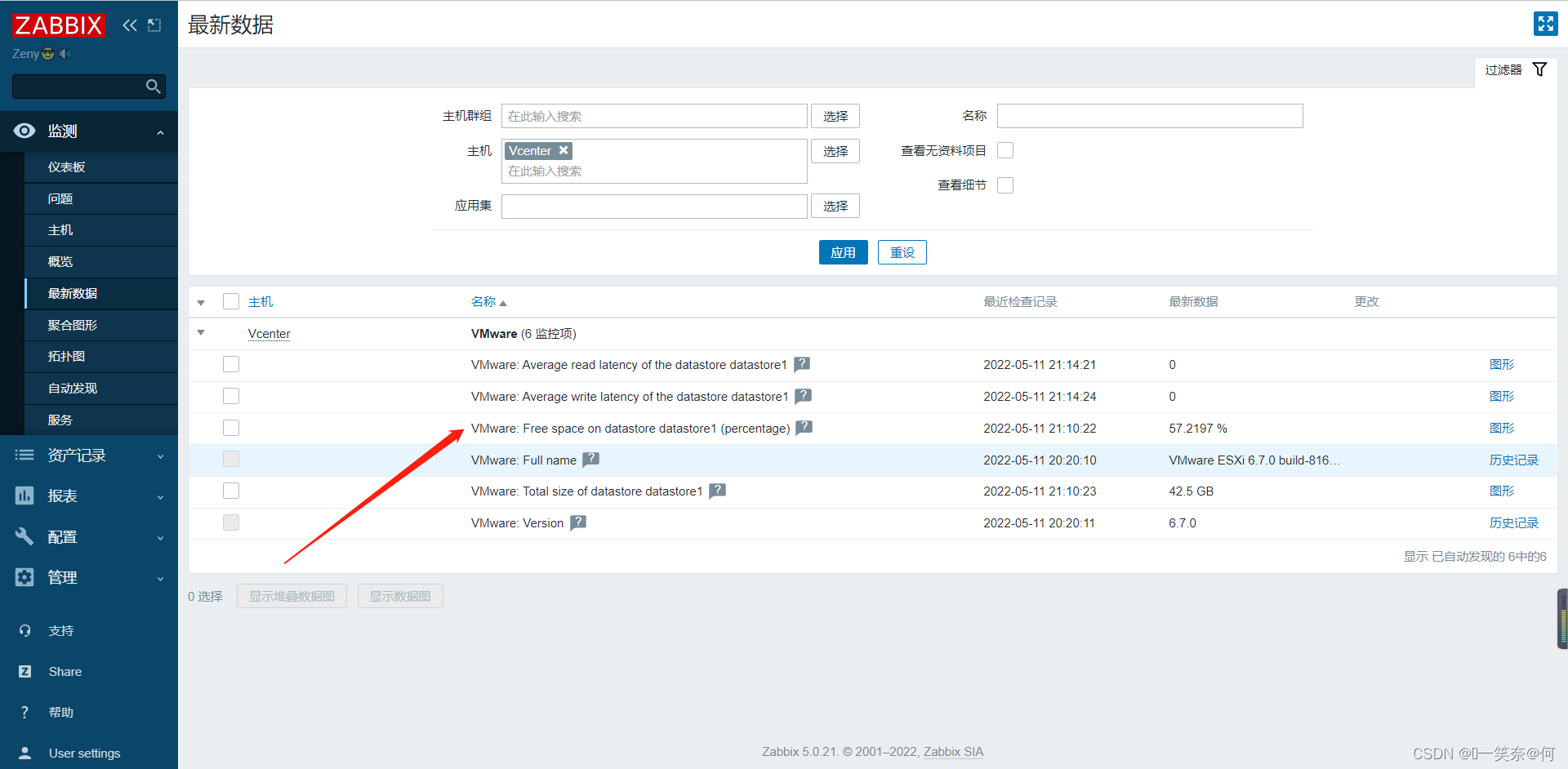1568x769 pixels.
Task: Open Hosts menu item under Monitoring
Action: 101,230
